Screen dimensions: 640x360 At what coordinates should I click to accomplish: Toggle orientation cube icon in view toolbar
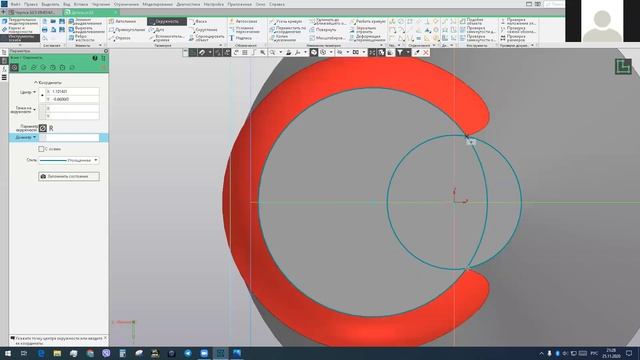click(313, 52)
